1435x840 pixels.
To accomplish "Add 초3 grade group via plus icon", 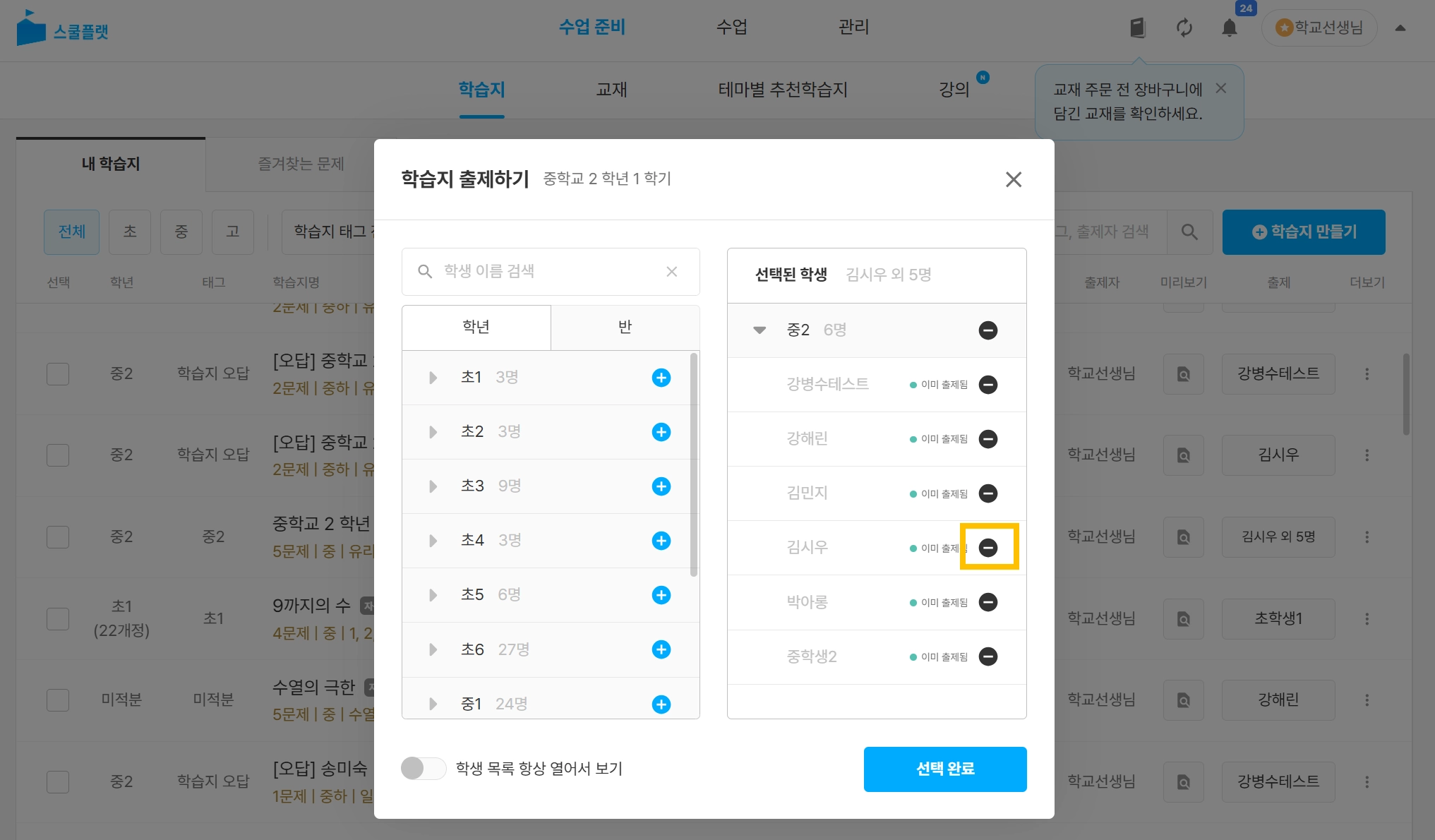I will 661,486.
